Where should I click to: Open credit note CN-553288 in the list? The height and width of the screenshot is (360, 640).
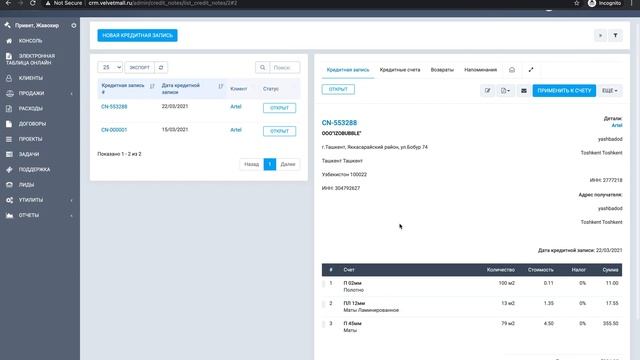coord(114,107)
